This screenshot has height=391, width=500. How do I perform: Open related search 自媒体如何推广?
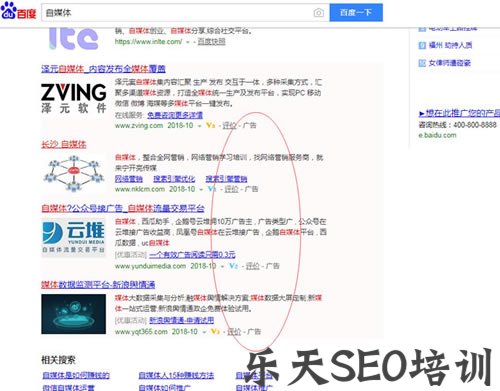point(164,388)
